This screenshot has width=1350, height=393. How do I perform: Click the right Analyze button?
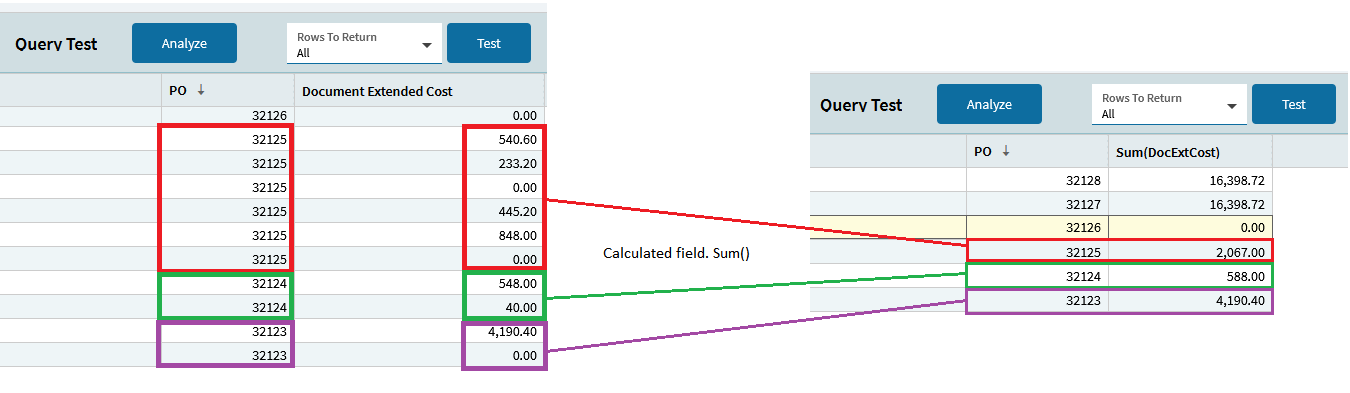point(989,104)
